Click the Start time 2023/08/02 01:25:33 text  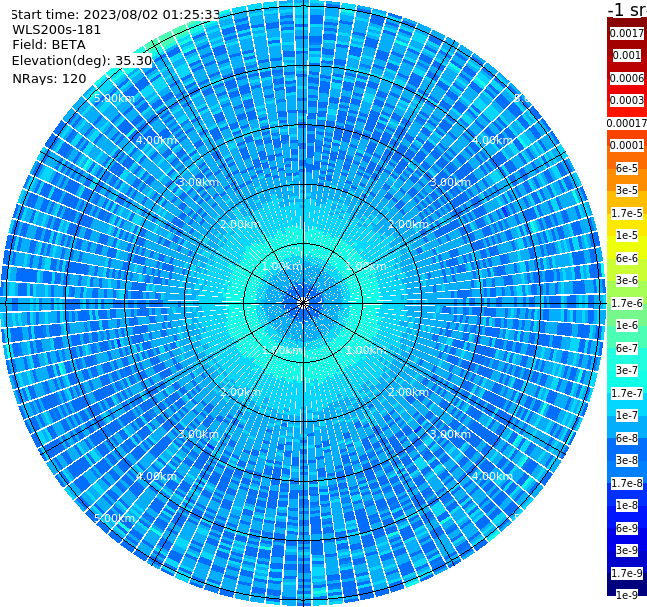point(115,14)
